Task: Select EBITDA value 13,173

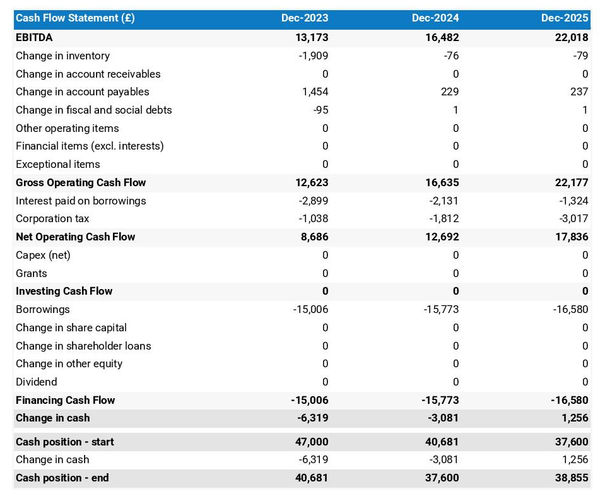Action: coord(311,37)
